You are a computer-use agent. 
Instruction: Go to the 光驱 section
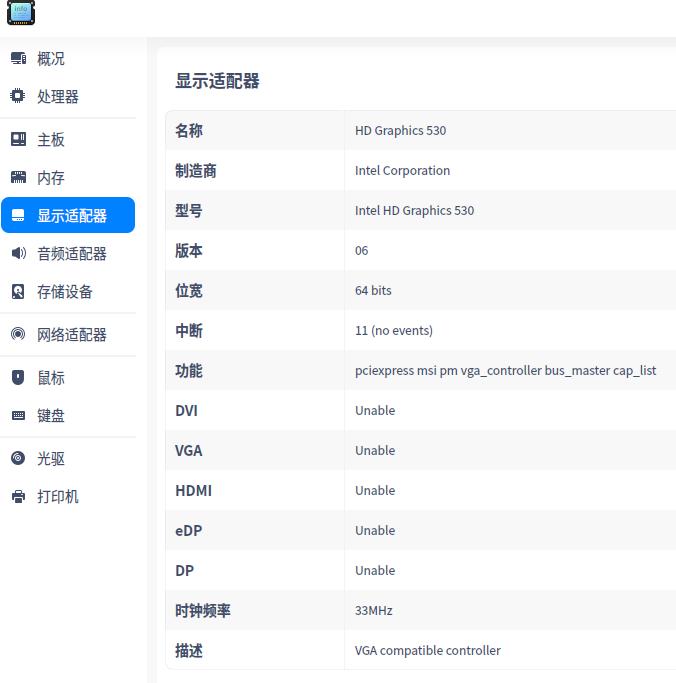coord(68,458)
